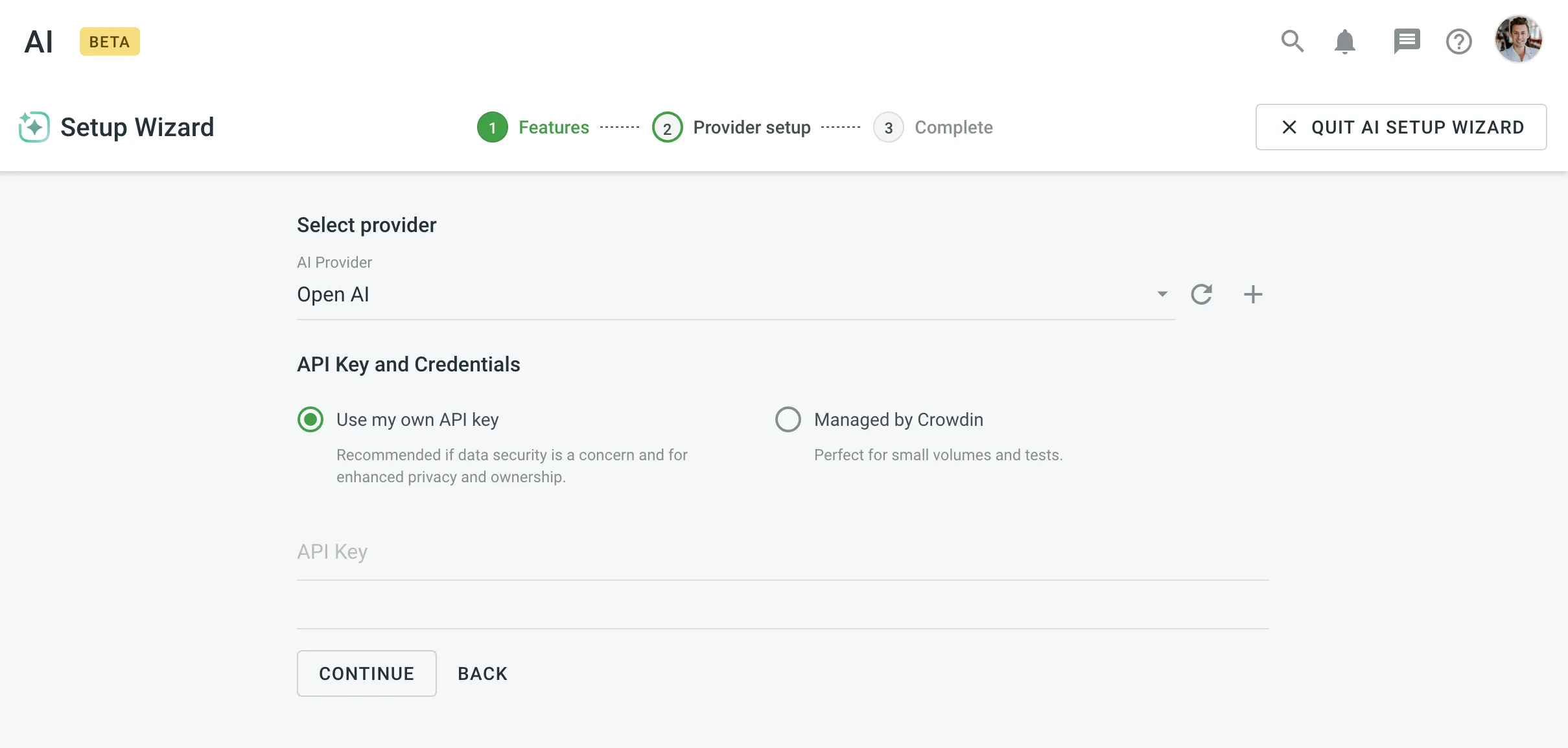This screenshot has height=748, width=1568.
Task: Open the Open AI provider combo box
Action: pos(736,294)
